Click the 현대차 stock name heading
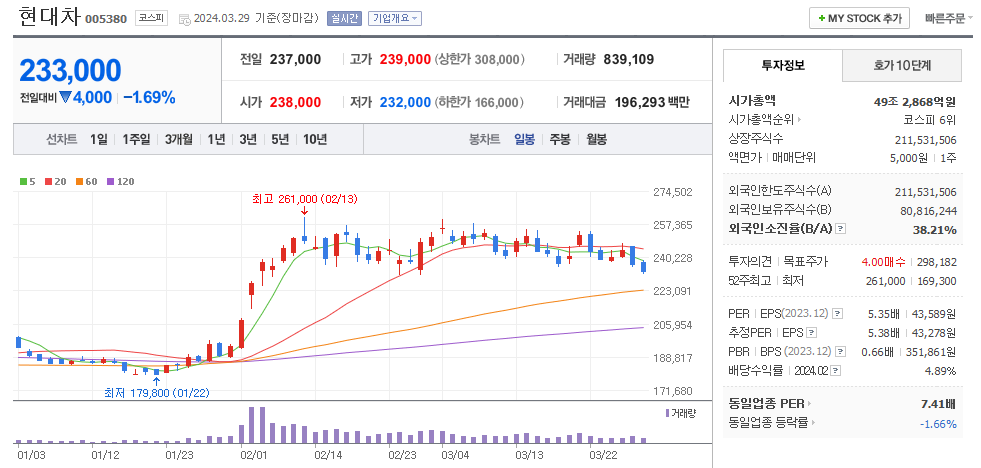Screen dimensions: 981x468 click(49, 17)
